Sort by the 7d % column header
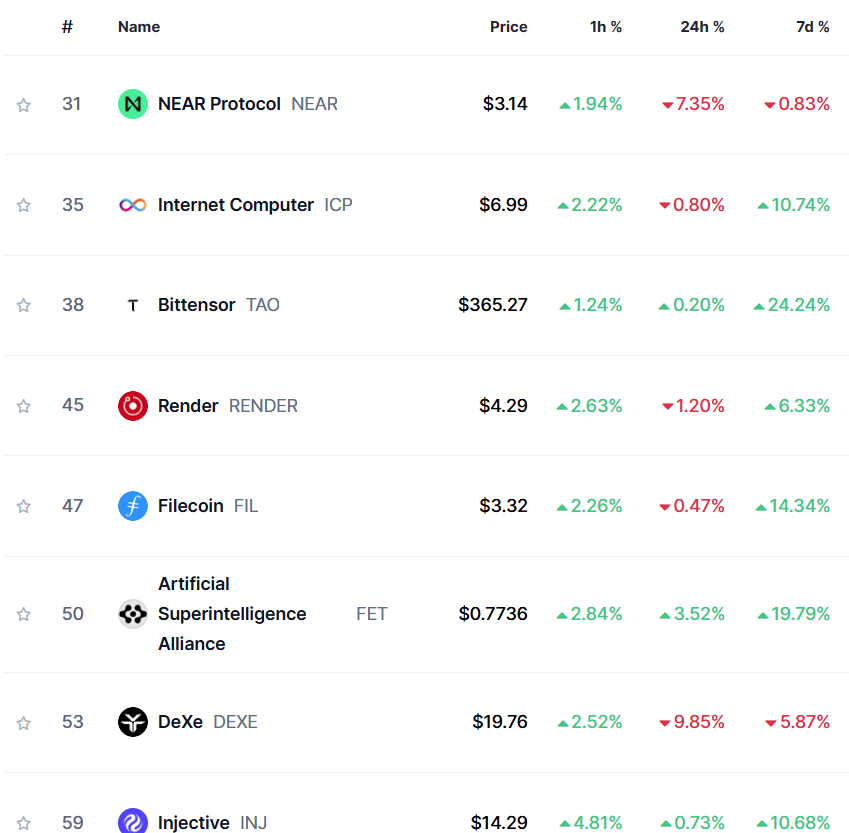The image size is (849, 833). click(x=812, y=27)
